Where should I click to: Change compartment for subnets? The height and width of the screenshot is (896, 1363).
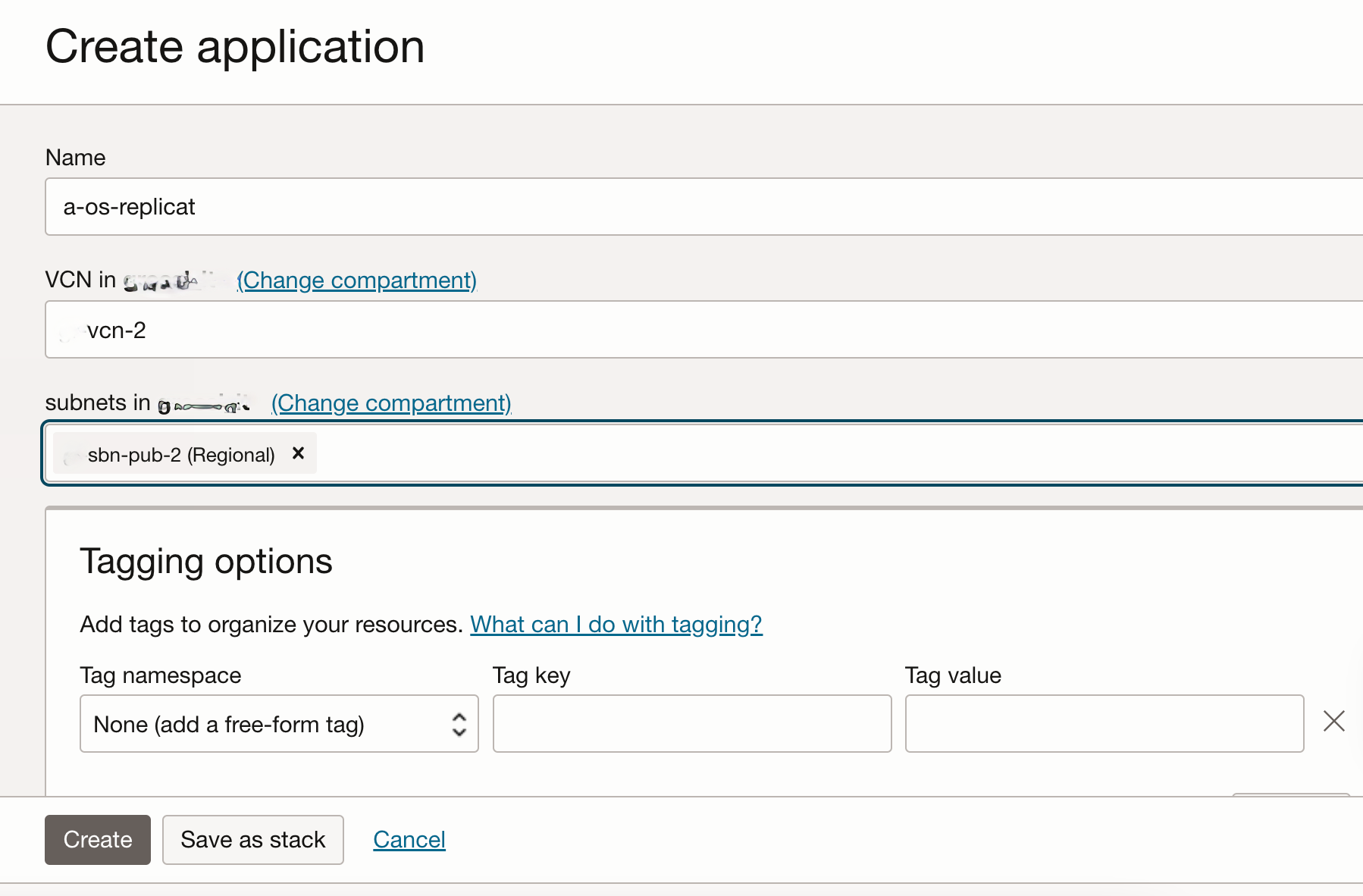click(x=391, y=403)
